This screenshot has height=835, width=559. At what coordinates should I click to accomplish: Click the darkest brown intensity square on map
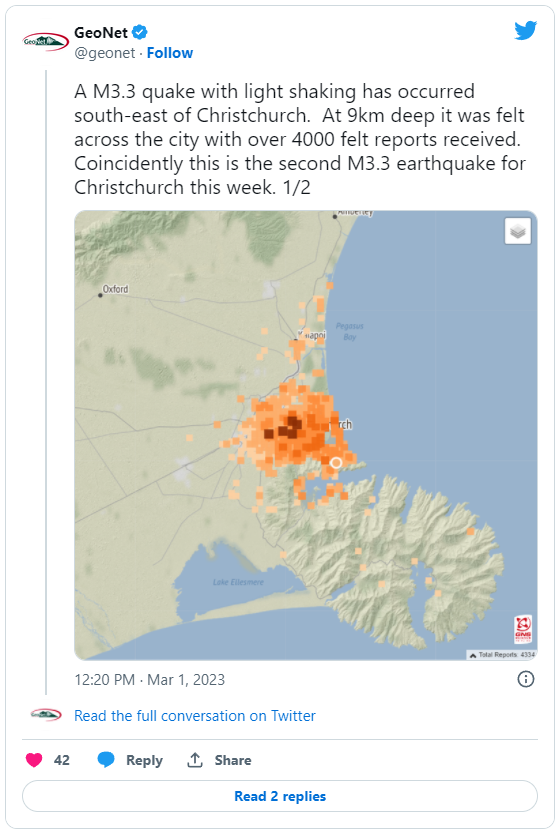coord(293,422)
